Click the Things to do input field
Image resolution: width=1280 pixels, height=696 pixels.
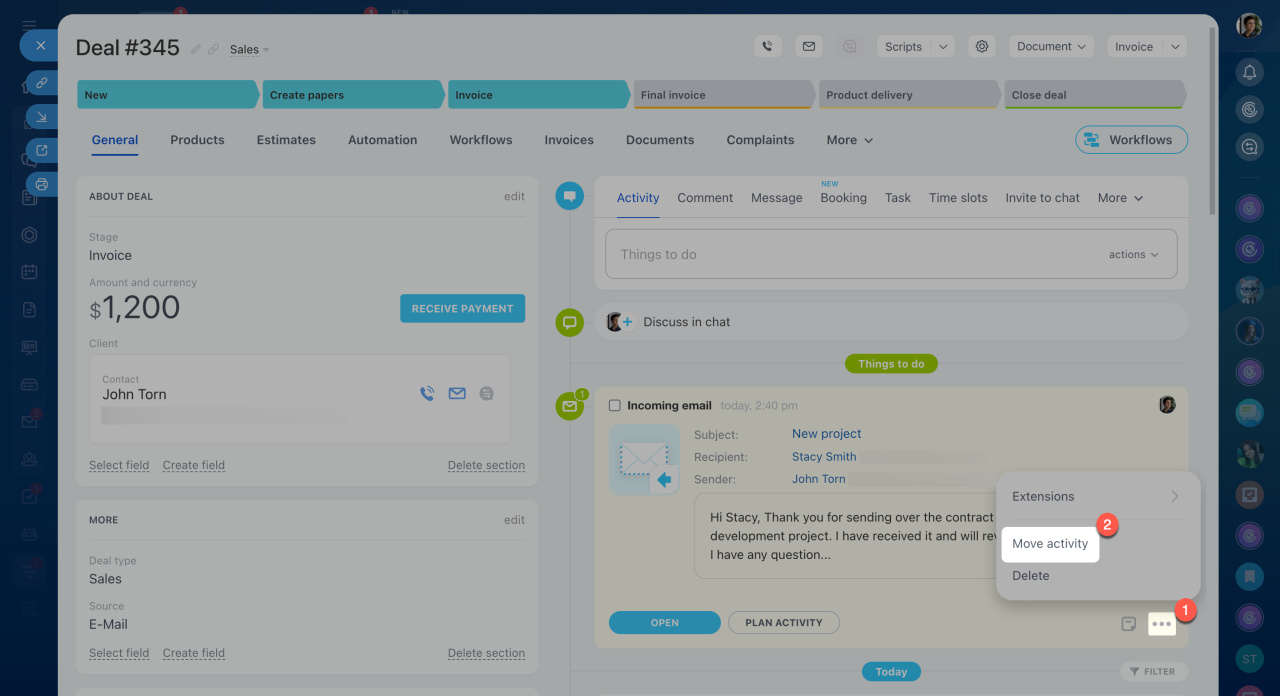[850, 255]
